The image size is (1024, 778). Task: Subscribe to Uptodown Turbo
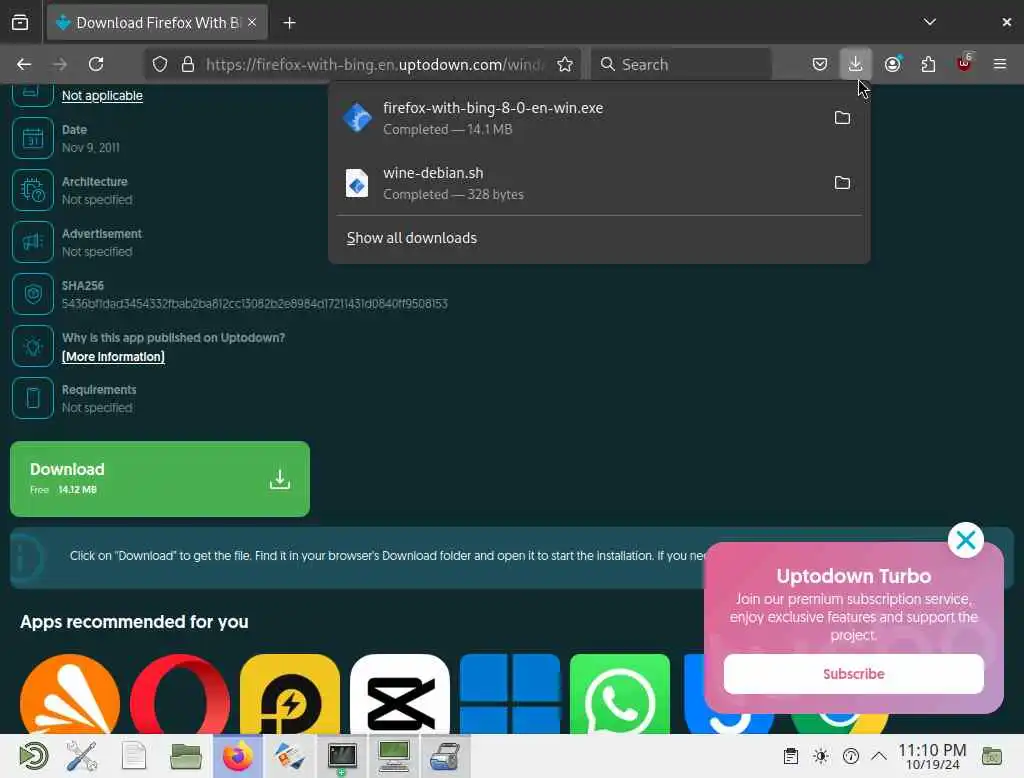tap(854, 673)
